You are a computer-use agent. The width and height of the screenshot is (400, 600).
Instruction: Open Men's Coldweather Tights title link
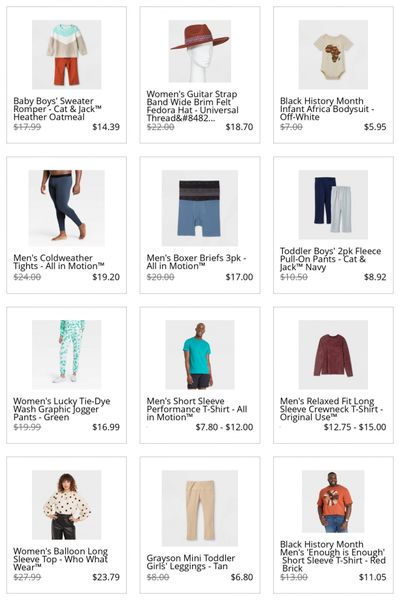pos(59,262)
